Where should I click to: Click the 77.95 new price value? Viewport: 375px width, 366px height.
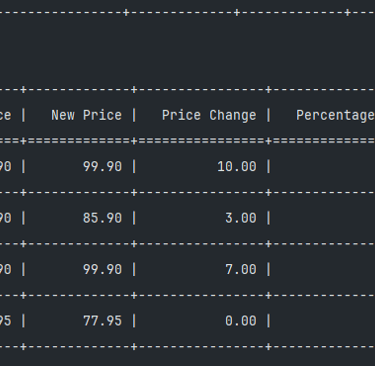pyautogui.click(x=102, y=321)
